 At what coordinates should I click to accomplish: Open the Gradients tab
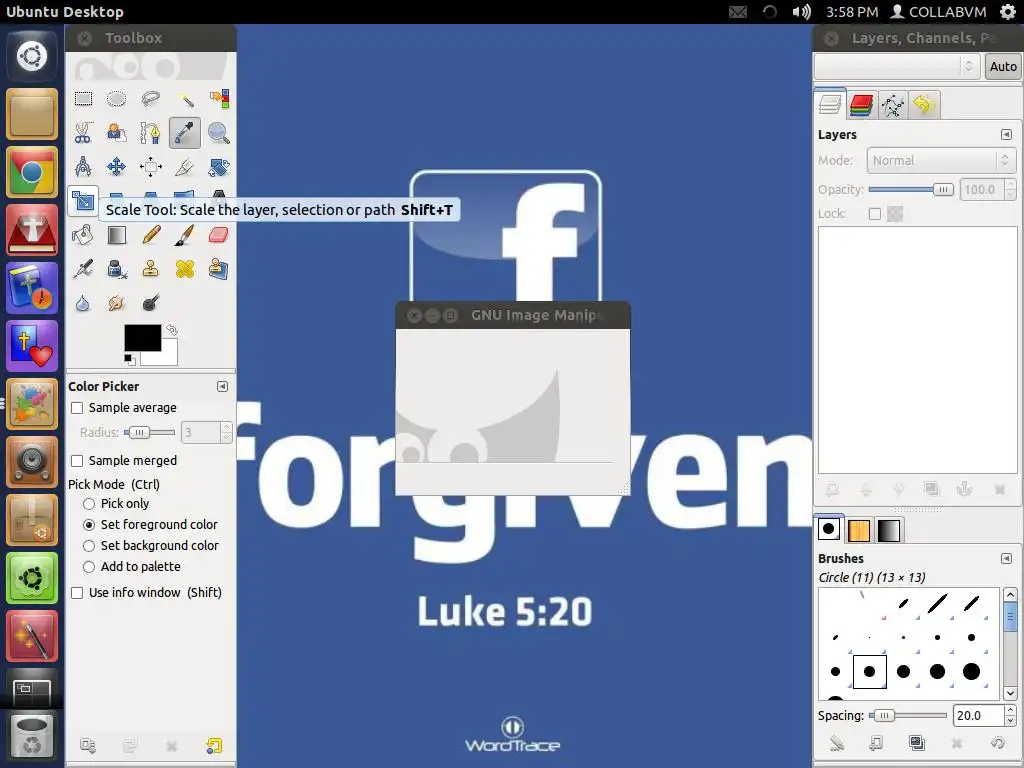tap(888, 530)
